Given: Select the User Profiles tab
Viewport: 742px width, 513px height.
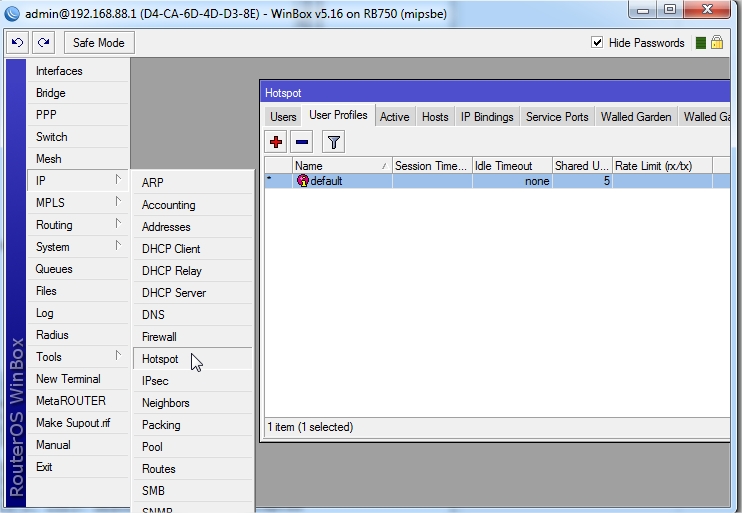Looking at the screenshot, I should [x=338, y=115].
